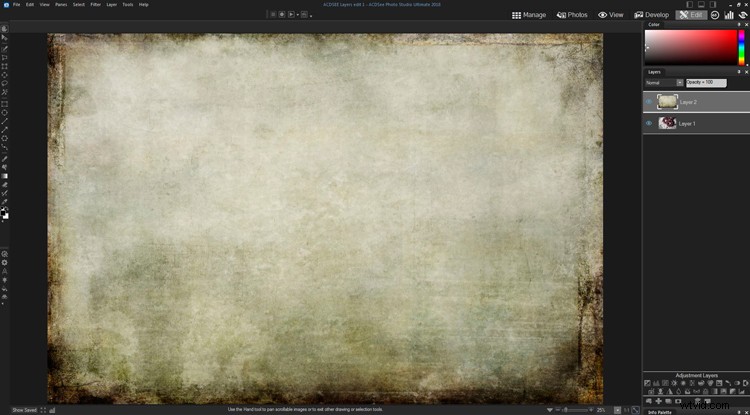Open the Manage mode tab
Viewport: 750px width, 415px height.
pos(529,15)
